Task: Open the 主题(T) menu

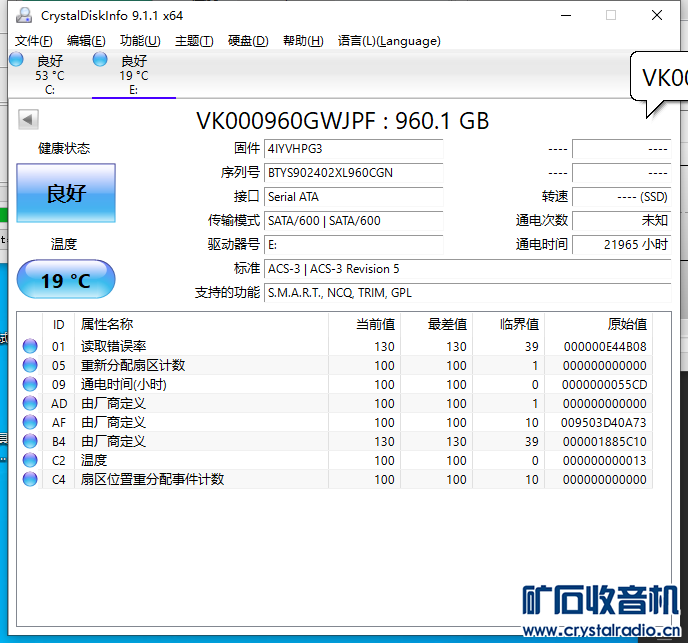Action: coord(194,41)
